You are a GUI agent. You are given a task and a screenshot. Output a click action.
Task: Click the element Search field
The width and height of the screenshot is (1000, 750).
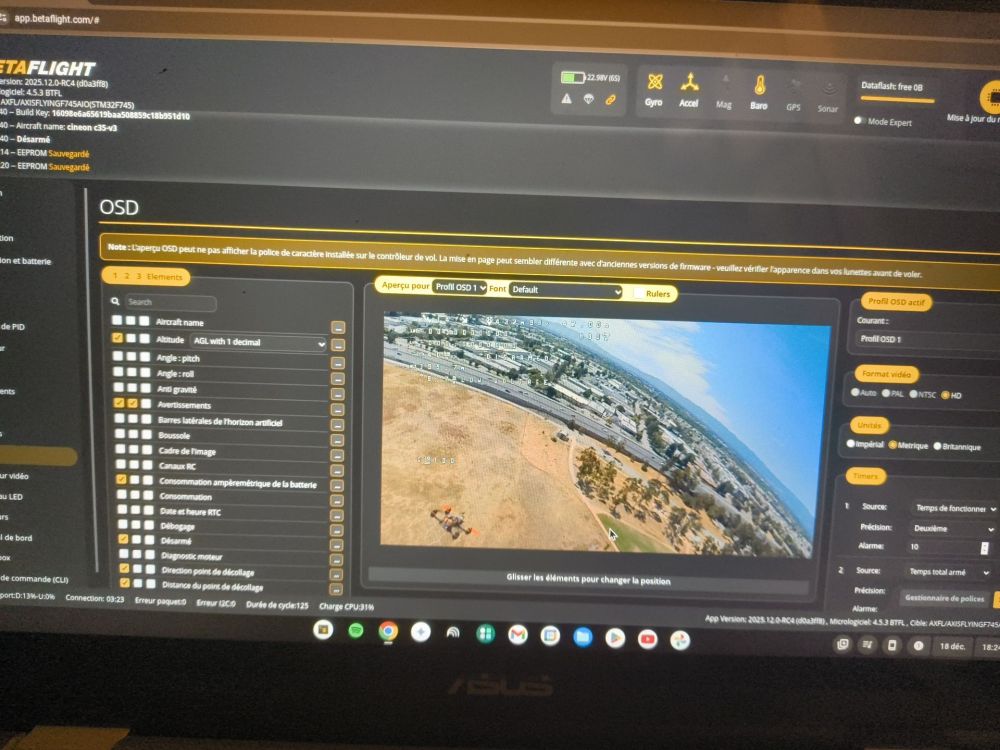coord(170,302)
